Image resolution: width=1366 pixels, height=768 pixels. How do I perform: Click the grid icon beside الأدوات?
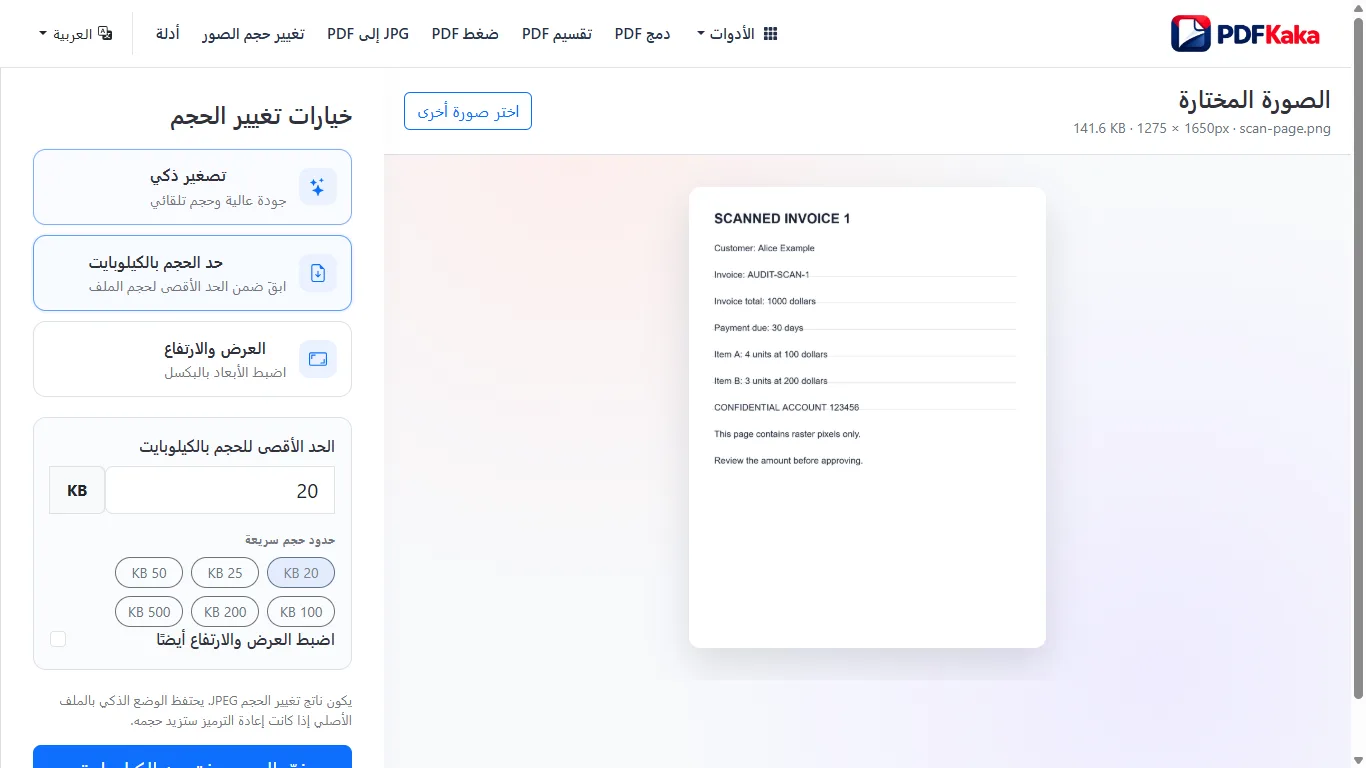770,34
